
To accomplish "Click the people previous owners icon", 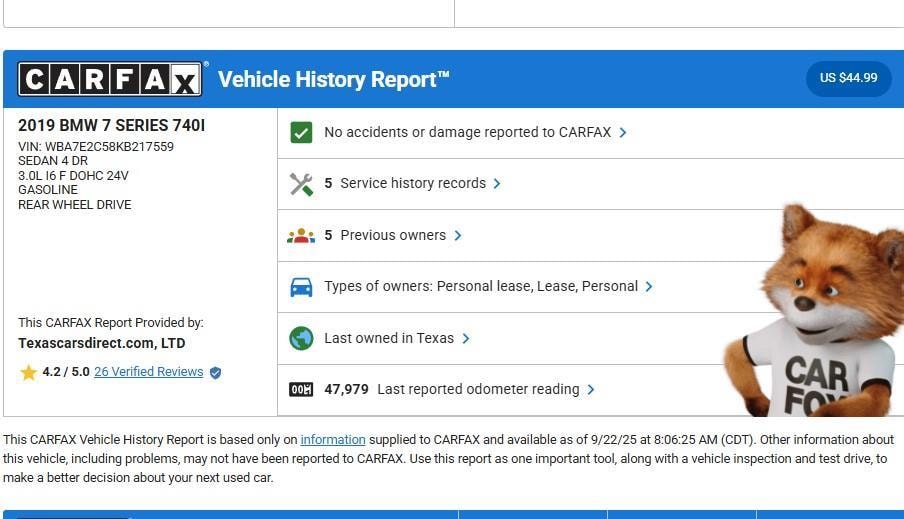I will coord(301,236).
